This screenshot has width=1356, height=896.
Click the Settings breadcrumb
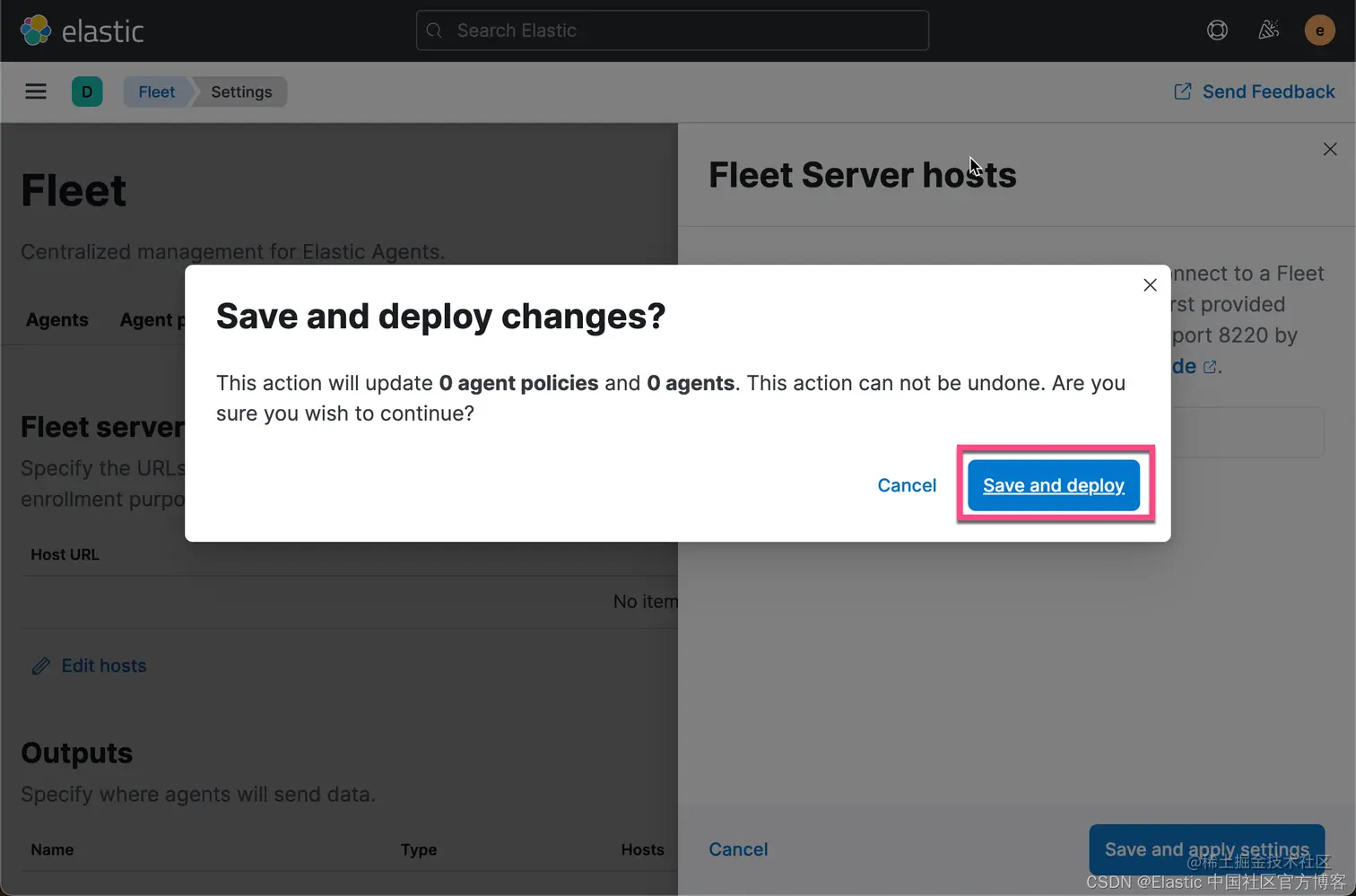tap(241, 91)
